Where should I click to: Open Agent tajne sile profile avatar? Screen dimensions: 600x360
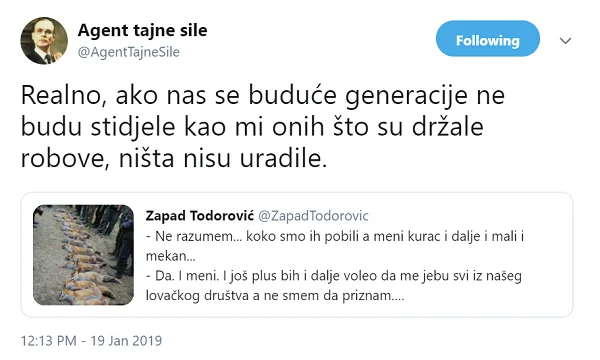coord(44,41)
